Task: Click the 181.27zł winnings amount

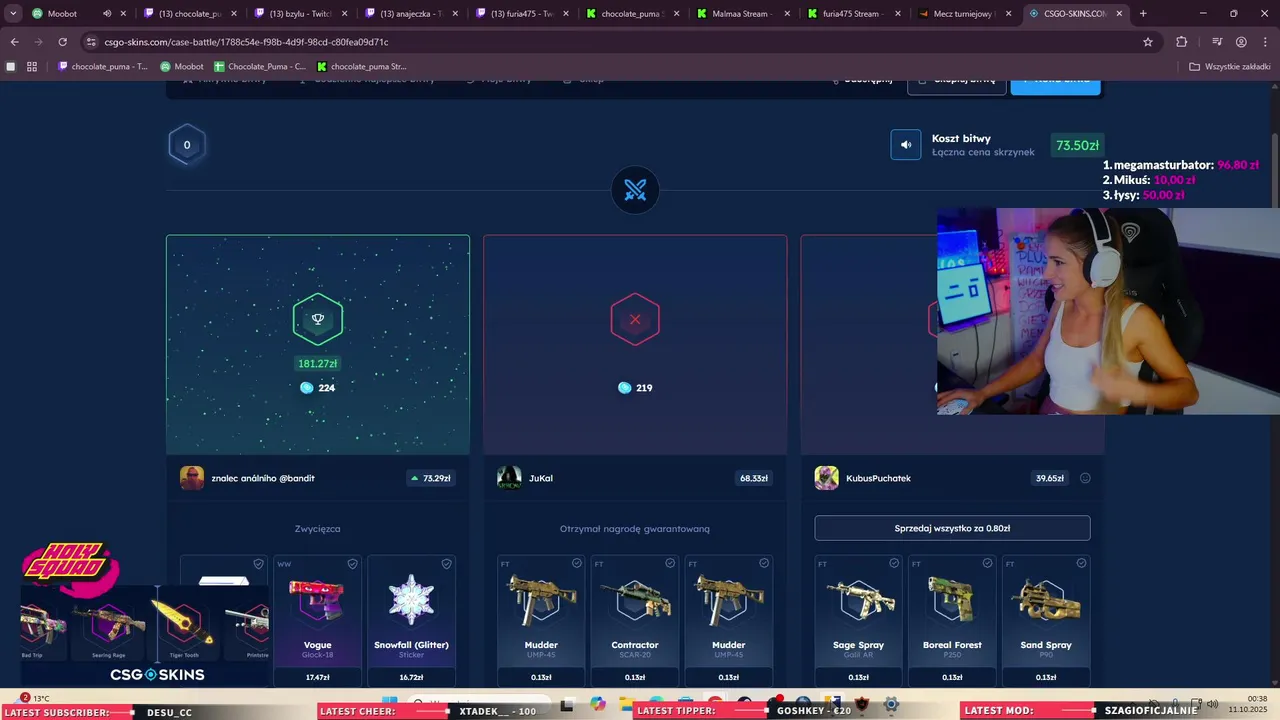Action: [318, 364]
